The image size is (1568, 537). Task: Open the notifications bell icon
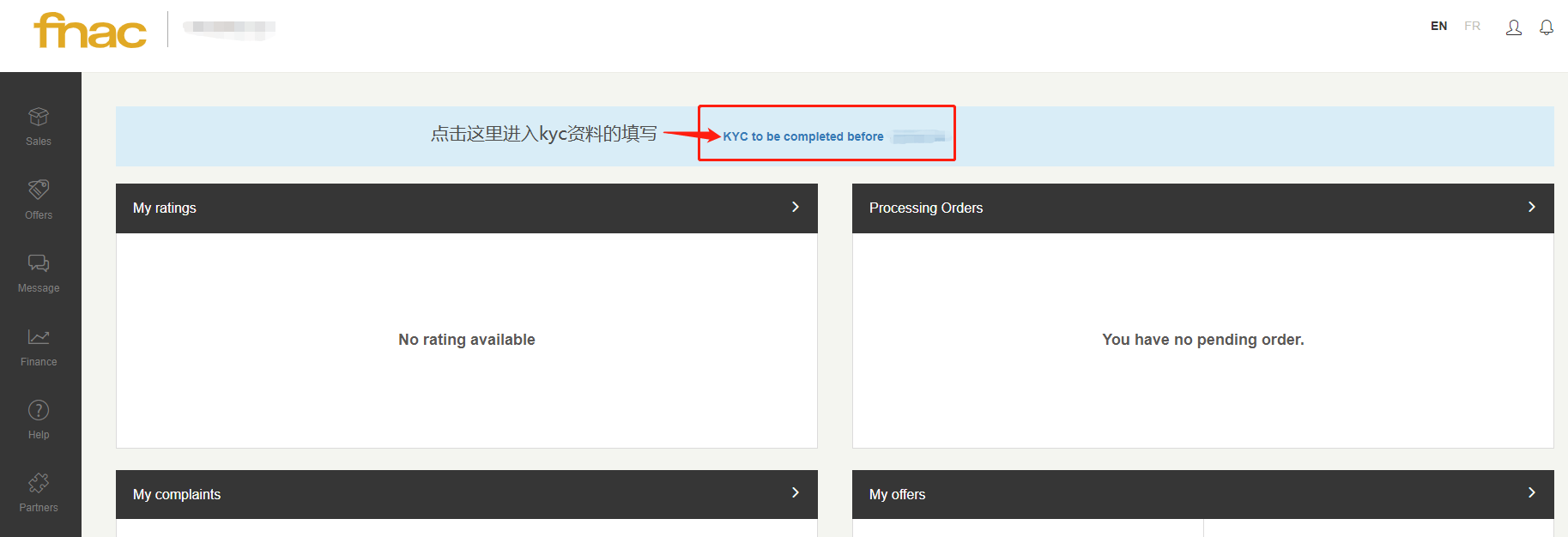[x=1547, y=27]
